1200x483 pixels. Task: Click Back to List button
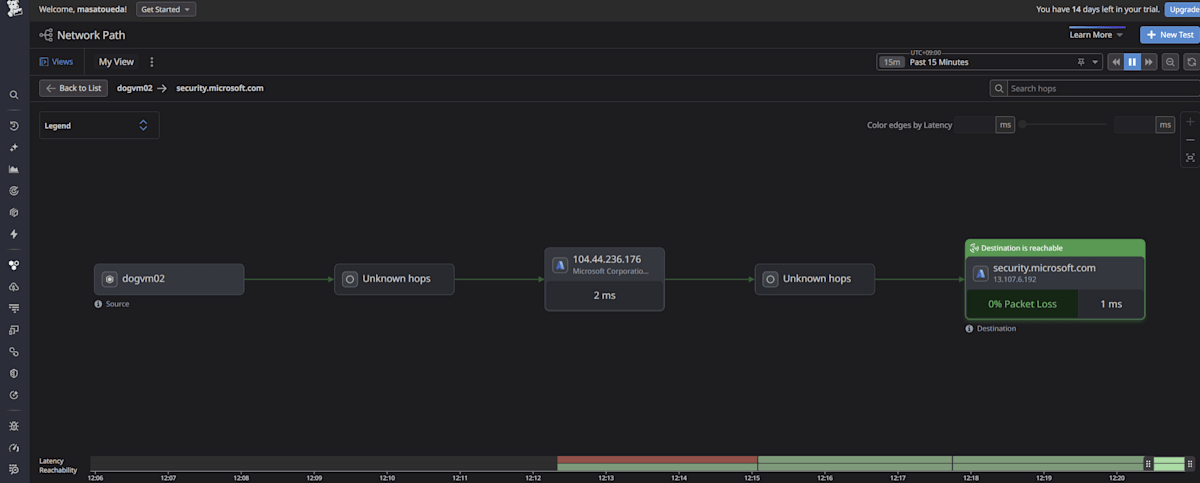point(74,88)
